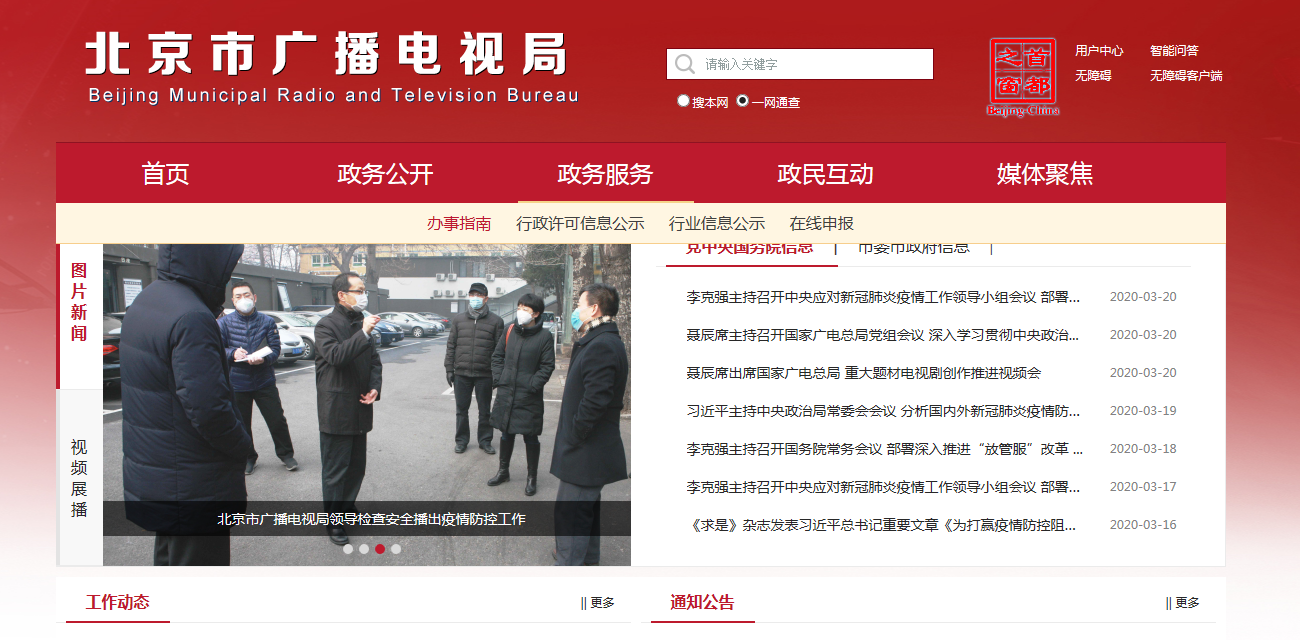Select the fourth carousel dot
This screenshot has height=640, width=1300.
396,549
